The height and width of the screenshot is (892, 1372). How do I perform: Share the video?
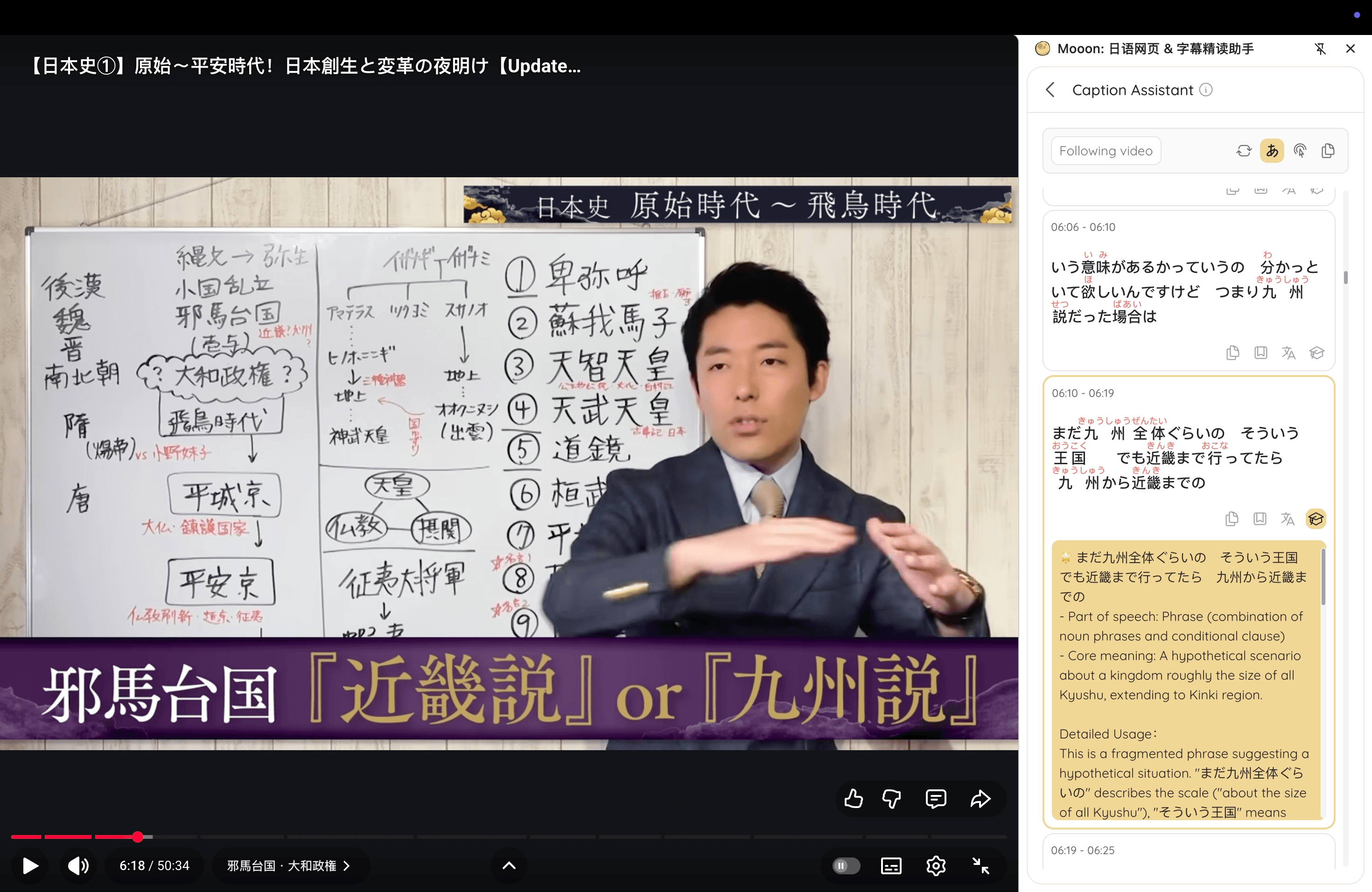[980, 799]
